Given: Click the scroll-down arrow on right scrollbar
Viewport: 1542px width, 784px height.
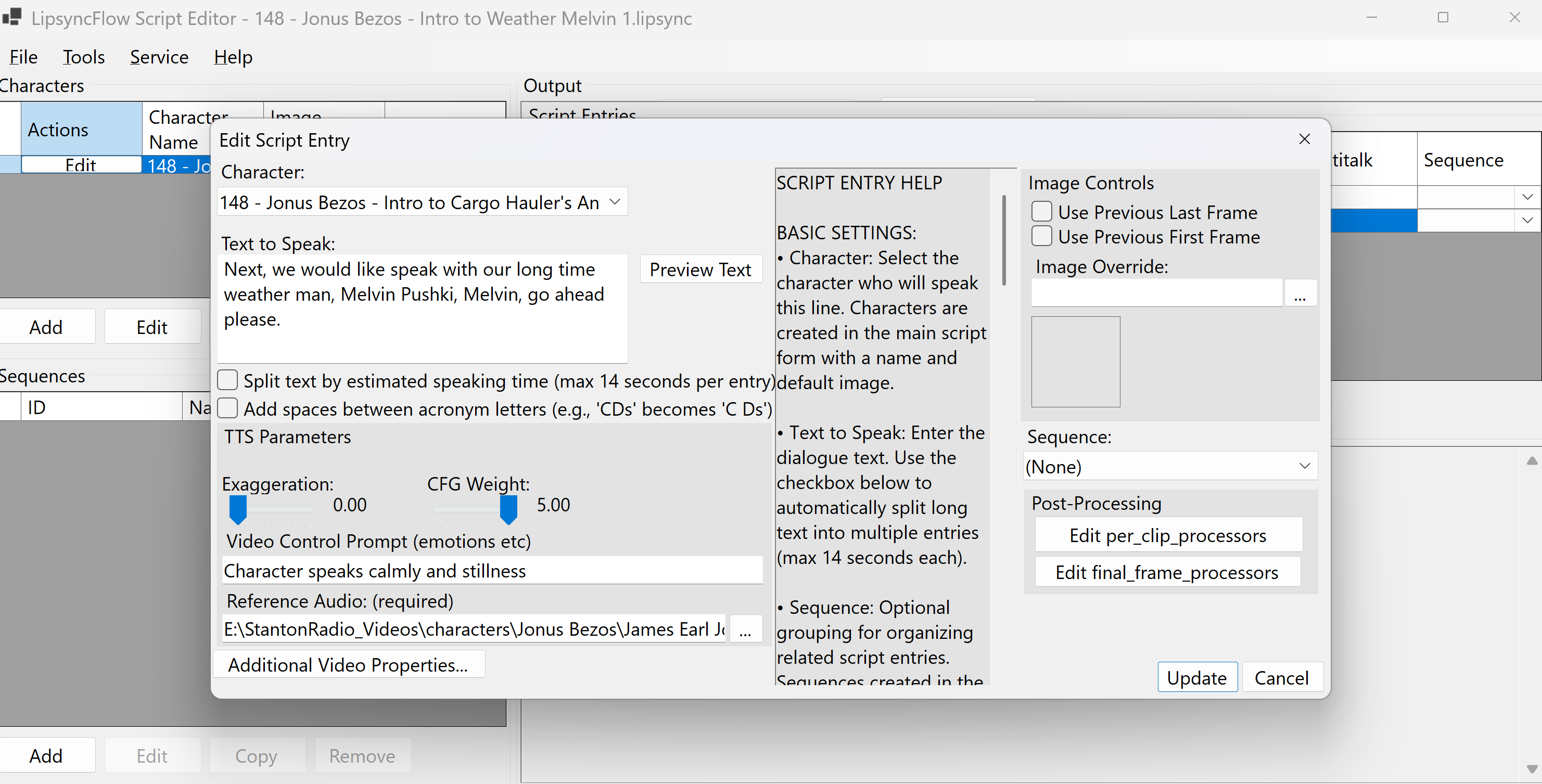Looking at the screenshot, I should (1532, 769).
